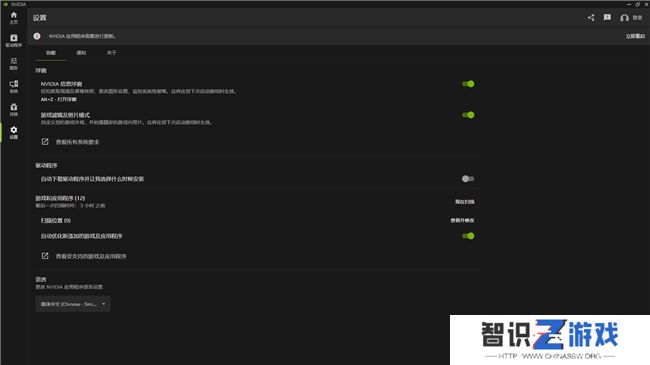
Task: Select the Settings gear in sidebar
Action: 14,132
